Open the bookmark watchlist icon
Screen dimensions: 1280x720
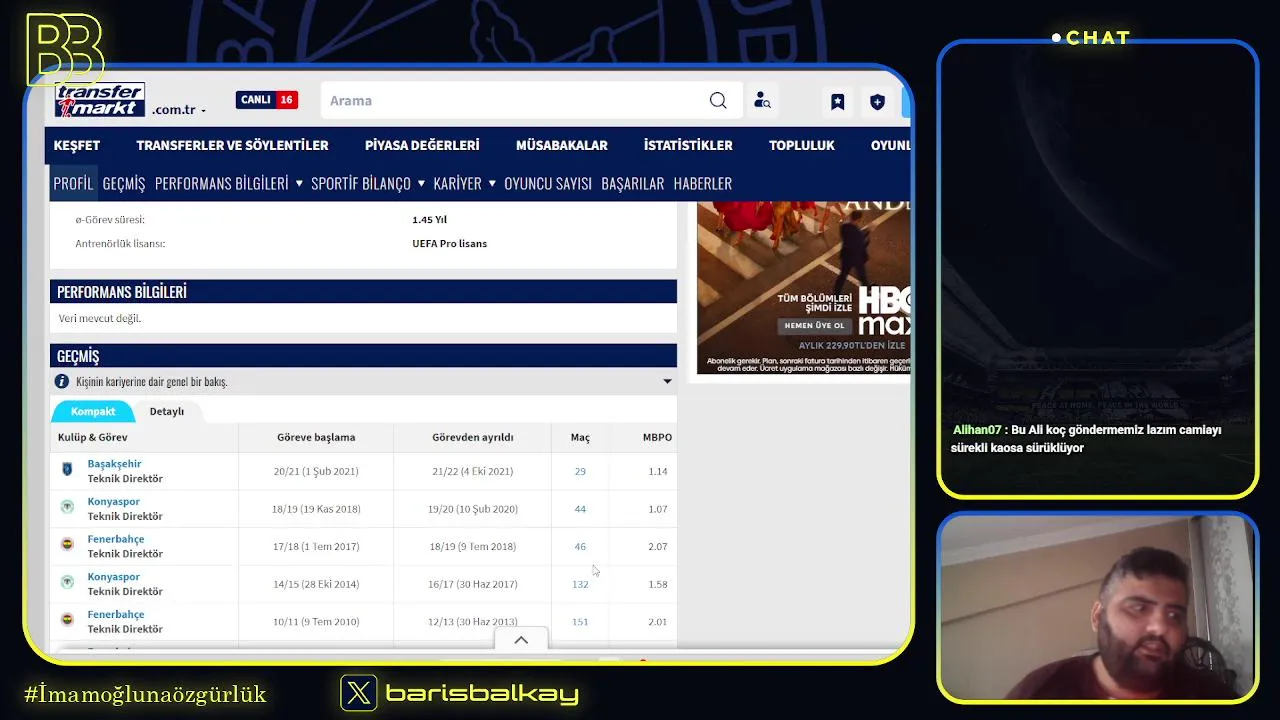coord(838,101)
